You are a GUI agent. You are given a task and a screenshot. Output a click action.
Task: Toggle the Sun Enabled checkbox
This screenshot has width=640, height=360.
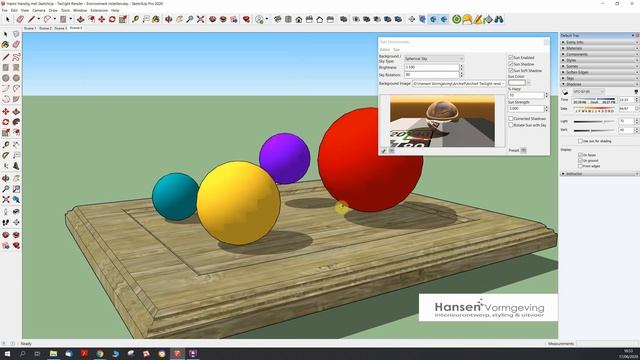(x=511, y=58)
